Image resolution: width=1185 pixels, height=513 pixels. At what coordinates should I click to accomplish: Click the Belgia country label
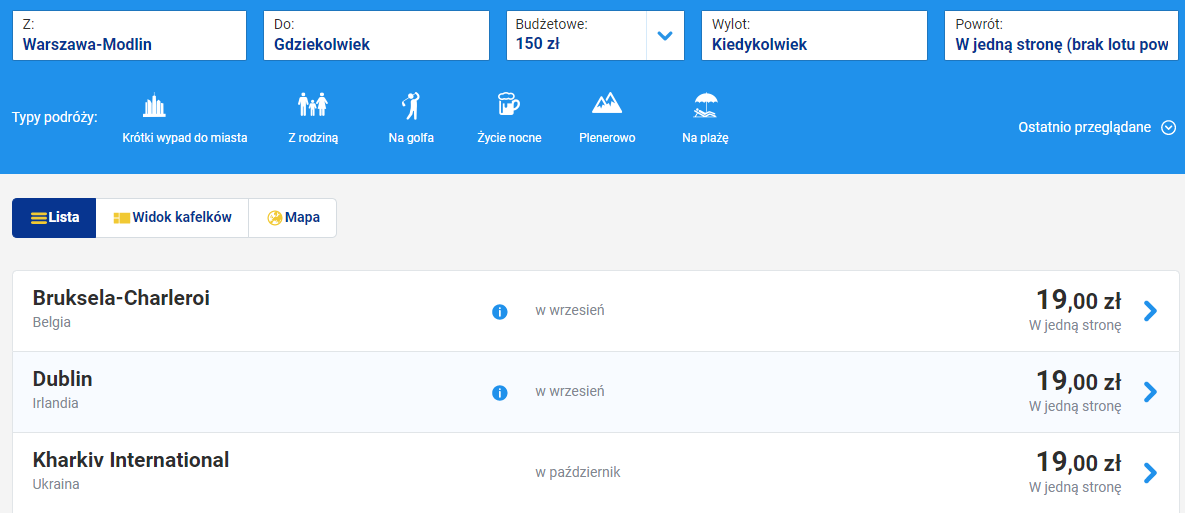[52, 323]
